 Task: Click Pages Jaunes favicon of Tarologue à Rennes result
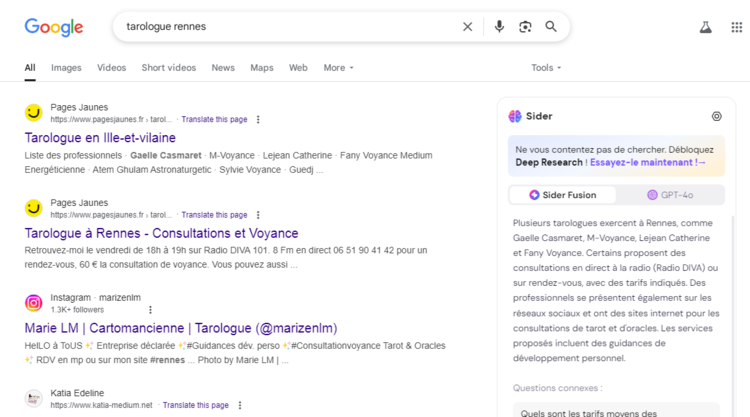click(33, 208)
